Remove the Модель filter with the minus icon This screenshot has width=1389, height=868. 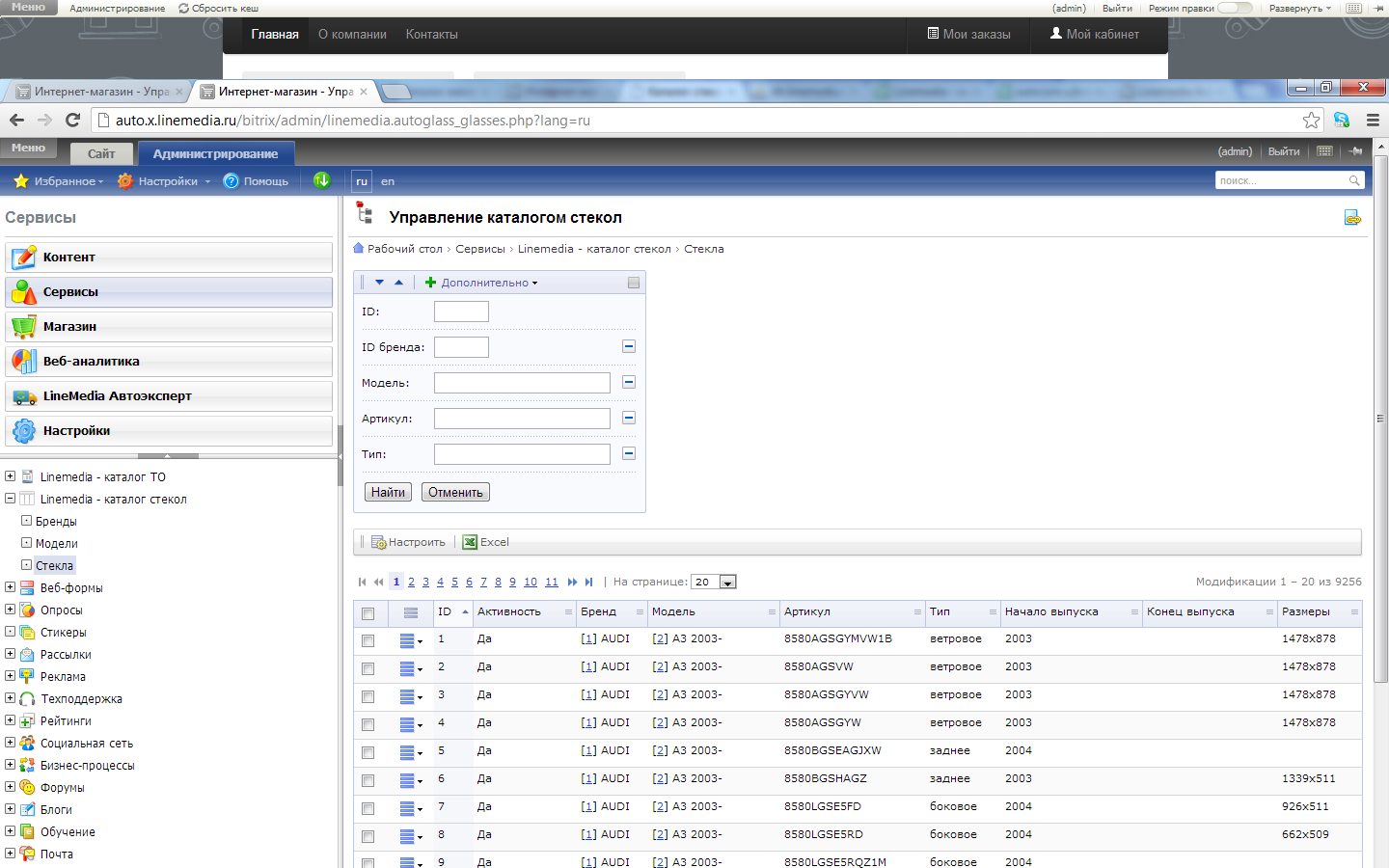tap(629, 383)
